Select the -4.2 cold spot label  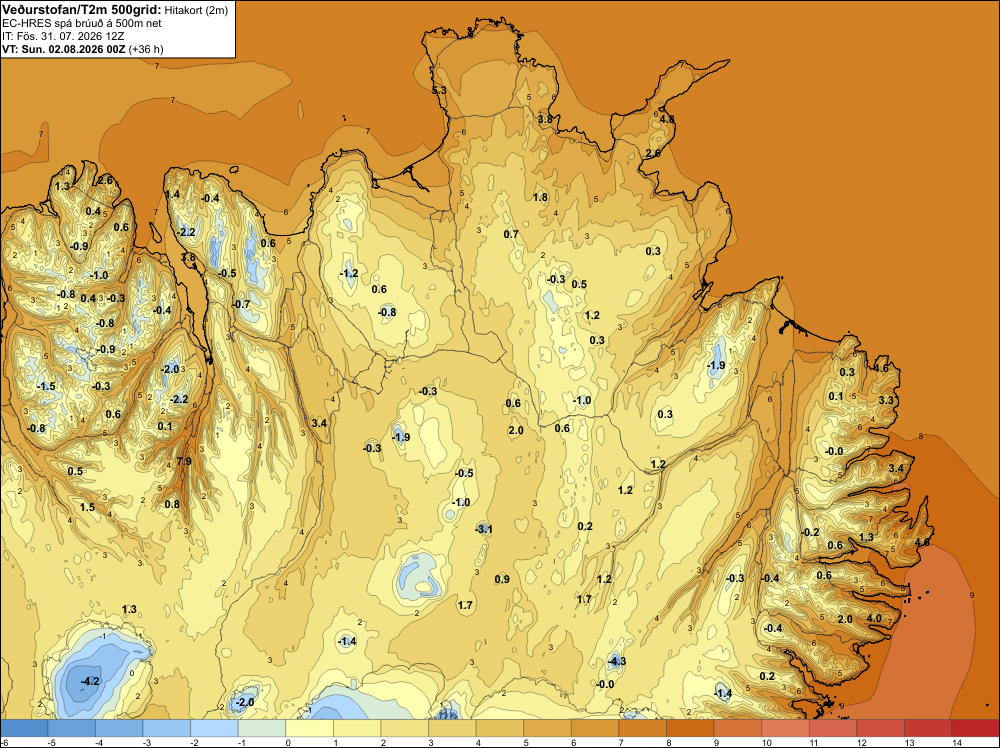[91, 681]
